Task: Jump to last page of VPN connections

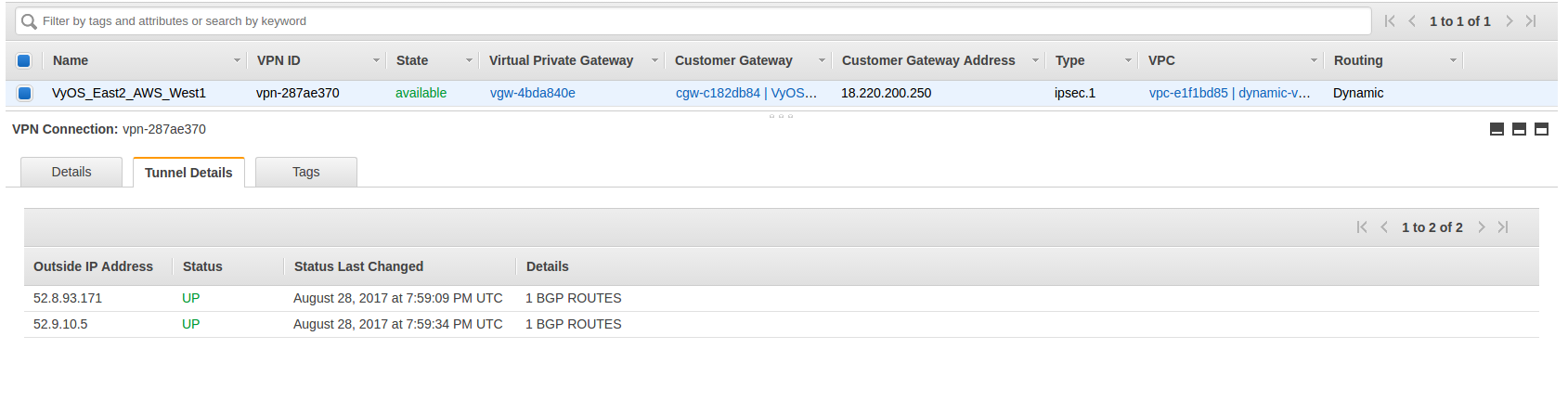Action: click(x=1531, y=21)
